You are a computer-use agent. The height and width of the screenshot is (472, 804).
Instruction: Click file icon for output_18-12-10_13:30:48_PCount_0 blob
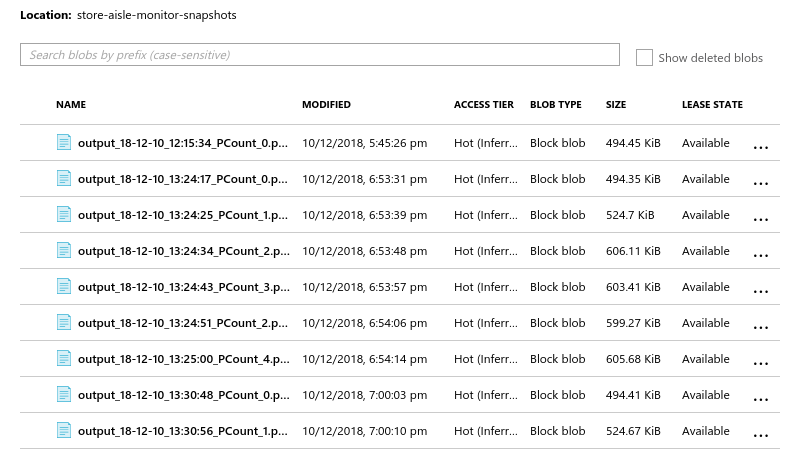pos(65,395)
